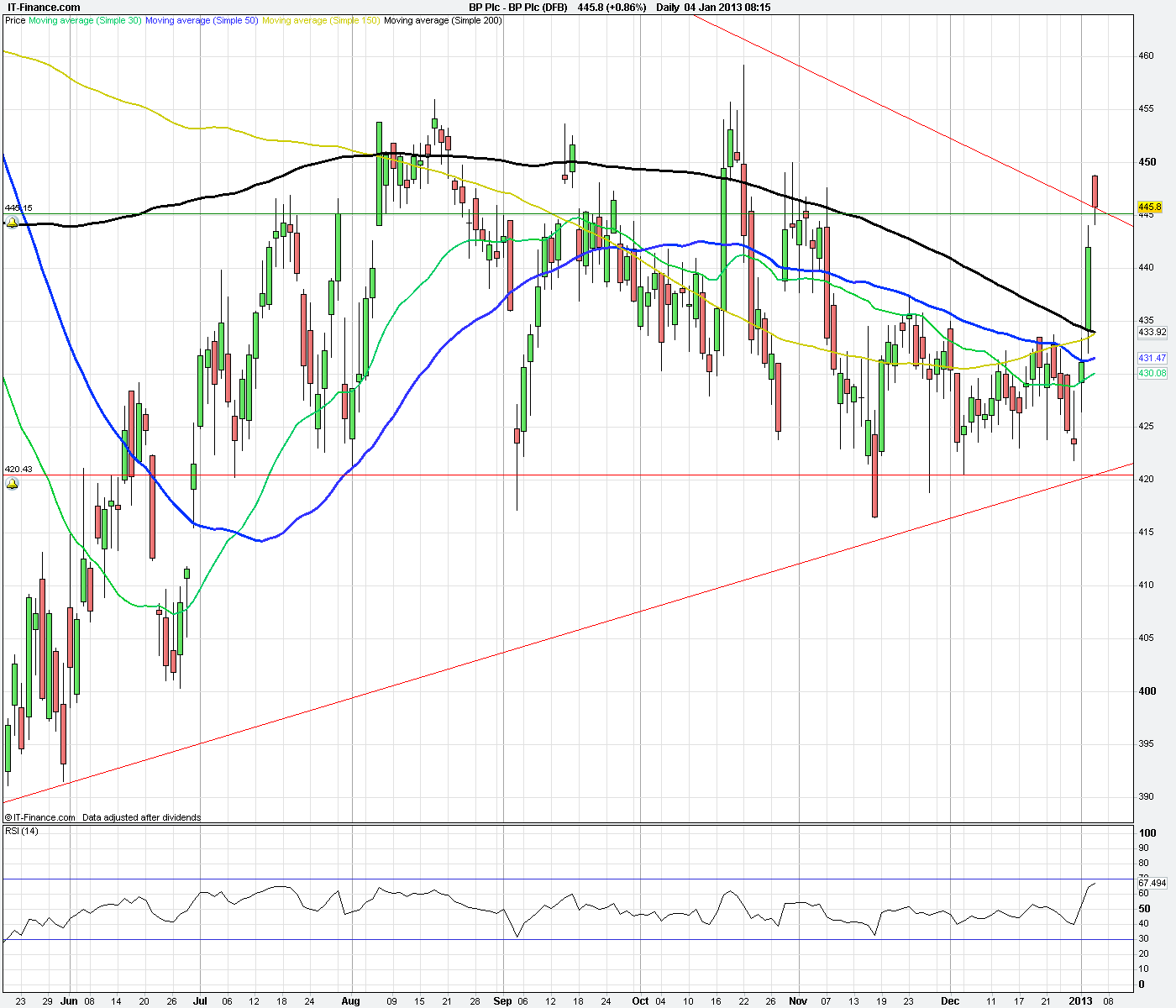1176x1008 pixels.
Task: Click the Nov label on the date axis
Action: (x=798, y=1001)
